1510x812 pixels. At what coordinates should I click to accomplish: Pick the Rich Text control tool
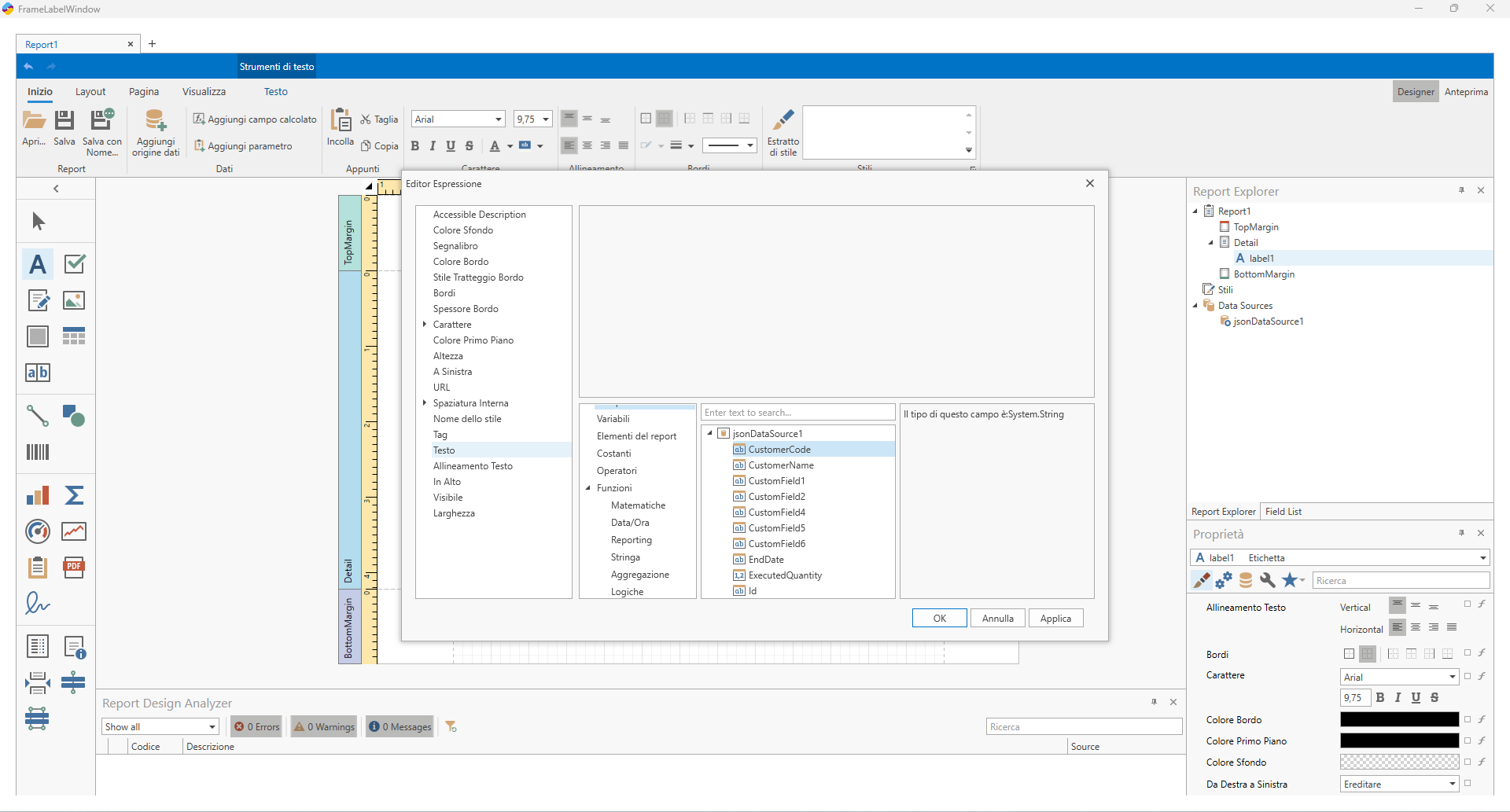[38, 300]
